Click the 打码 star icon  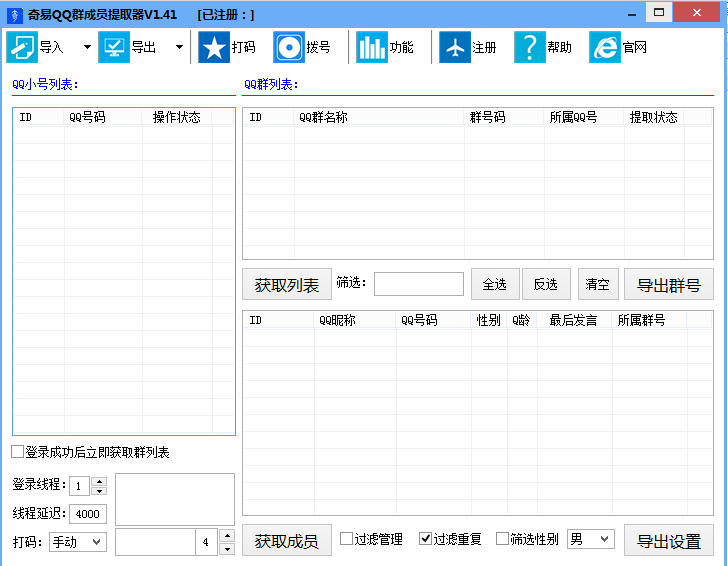click(x=214, y=47)
